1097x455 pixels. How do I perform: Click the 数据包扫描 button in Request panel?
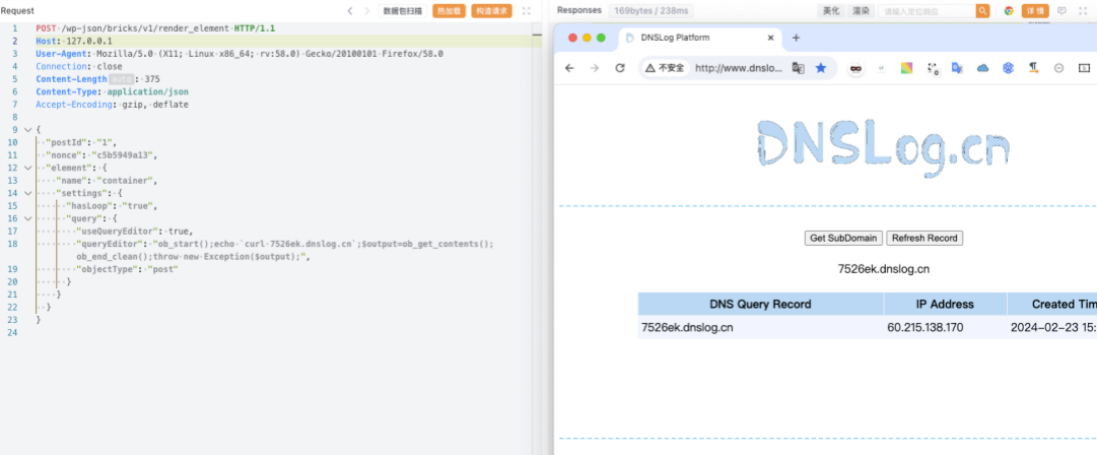tap(402, 11)
